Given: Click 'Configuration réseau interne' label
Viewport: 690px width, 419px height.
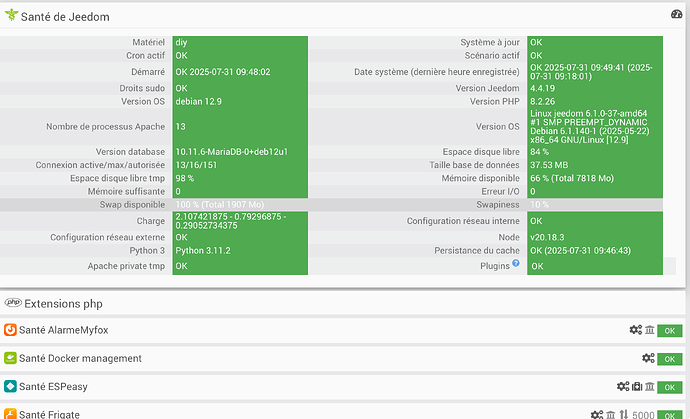Looking at the screenshot, I should click(x=463, y=221).
